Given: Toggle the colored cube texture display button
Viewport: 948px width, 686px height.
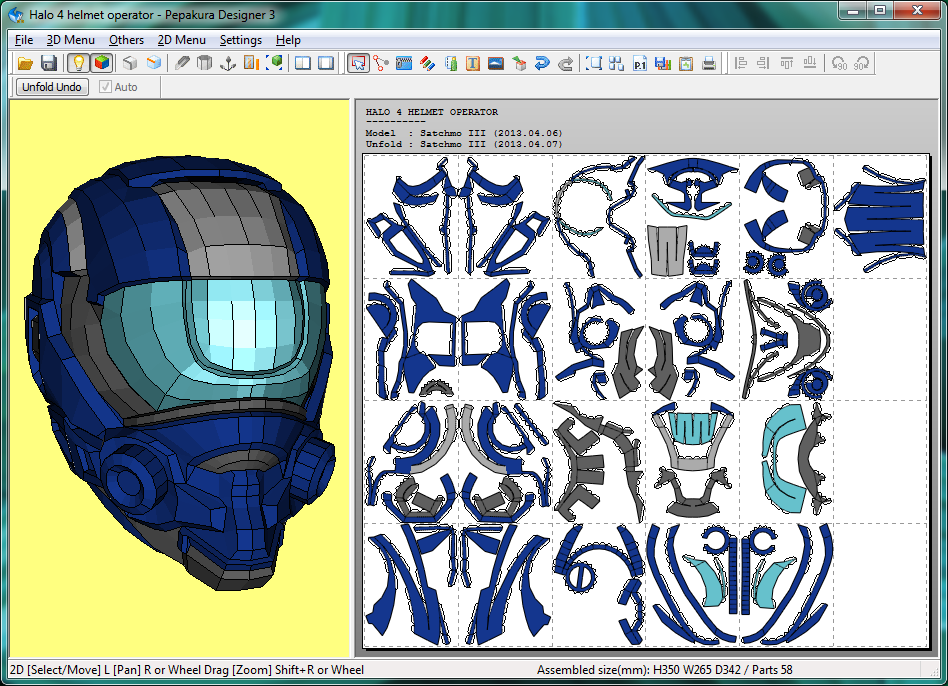Looking at the screenshot, I should [101, 63].
